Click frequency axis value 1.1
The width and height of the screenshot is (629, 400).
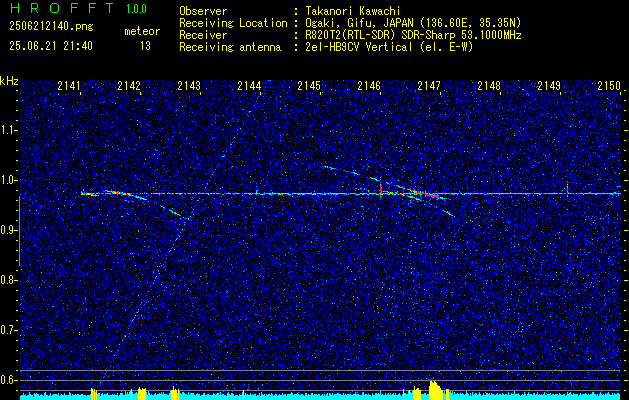tap(8, 130)
